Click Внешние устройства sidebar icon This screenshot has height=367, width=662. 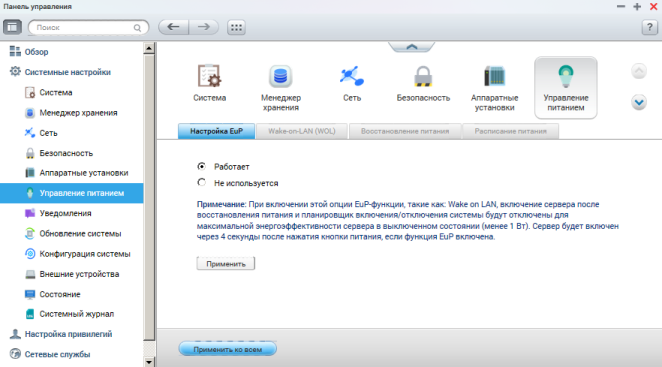point(30,274)
